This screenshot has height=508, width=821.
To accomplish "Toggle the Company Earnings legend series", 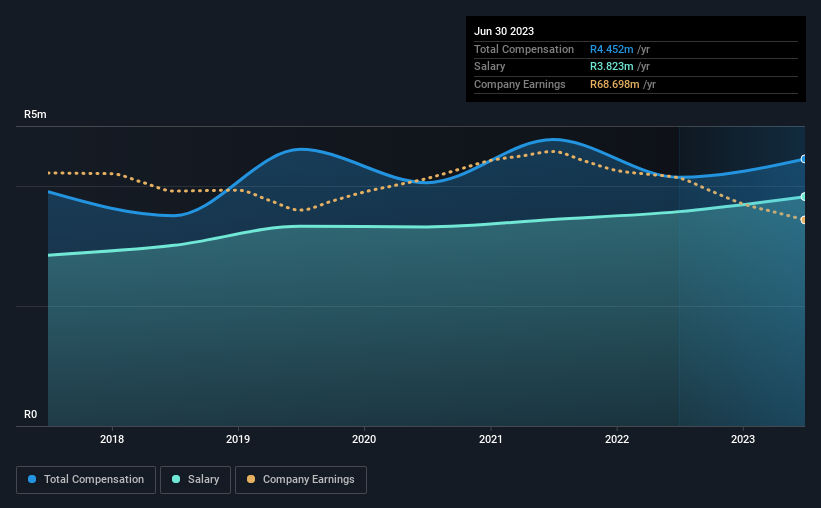I will pyautogui.click(x=301, y=480).
